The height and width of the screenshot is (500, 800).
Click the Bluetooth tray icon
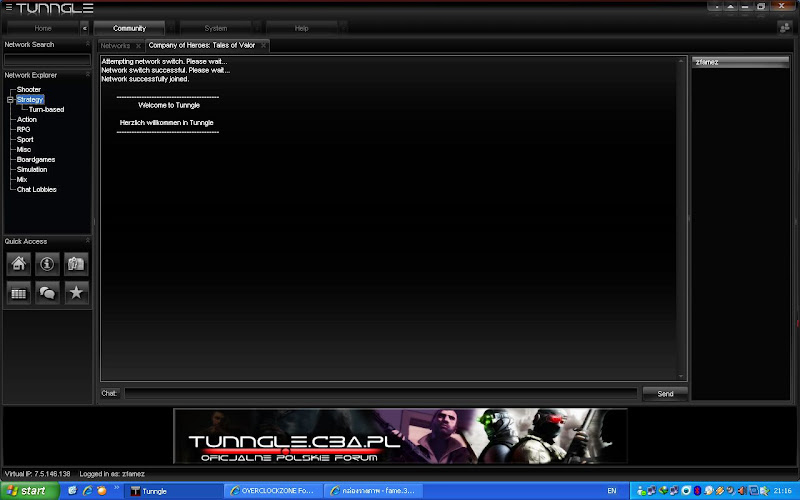point(697,491)
